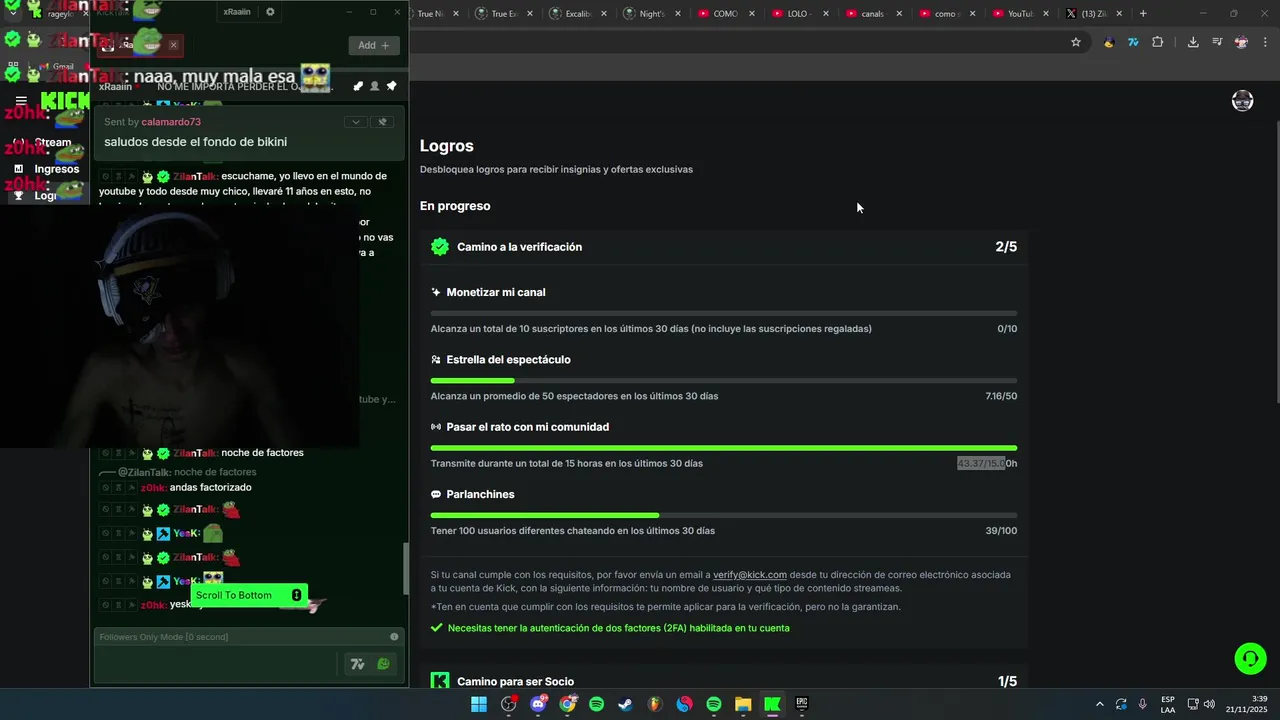
Task: Unpin the pinned message from calamardo73
Action: pos(382,122)
